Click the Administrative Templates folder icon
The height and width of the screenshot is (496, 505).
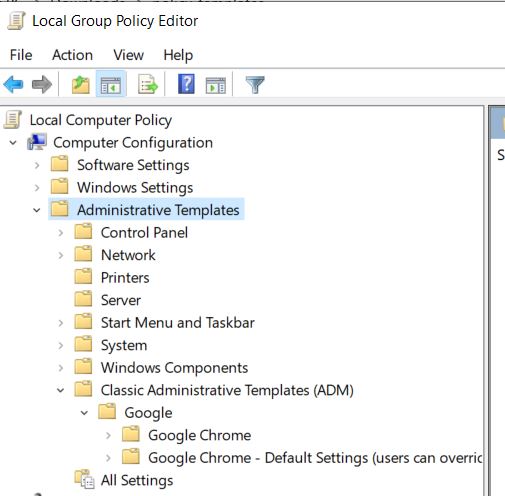(60, 209)
